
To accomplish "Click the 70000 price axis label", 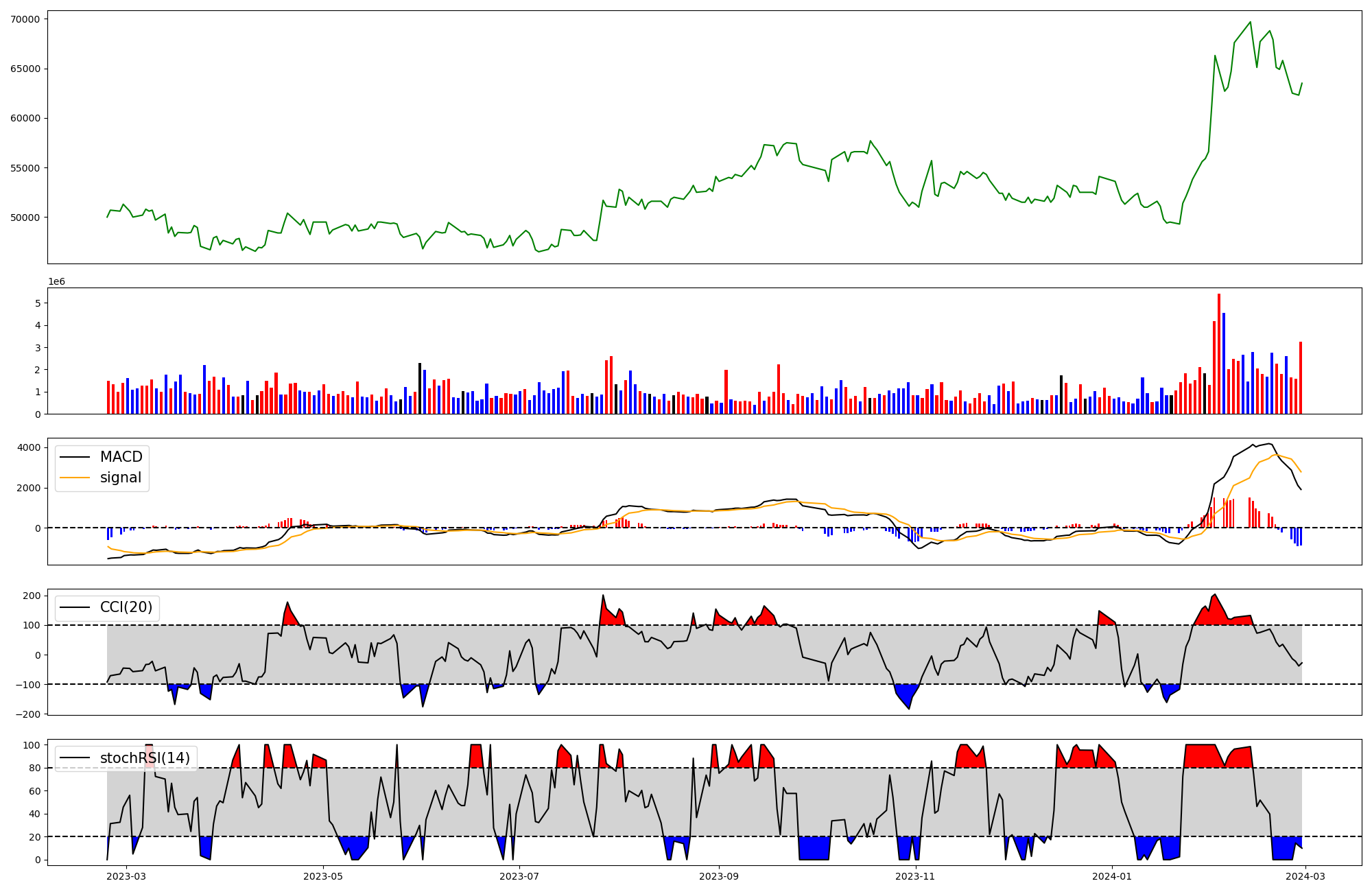I will (25, 19).
